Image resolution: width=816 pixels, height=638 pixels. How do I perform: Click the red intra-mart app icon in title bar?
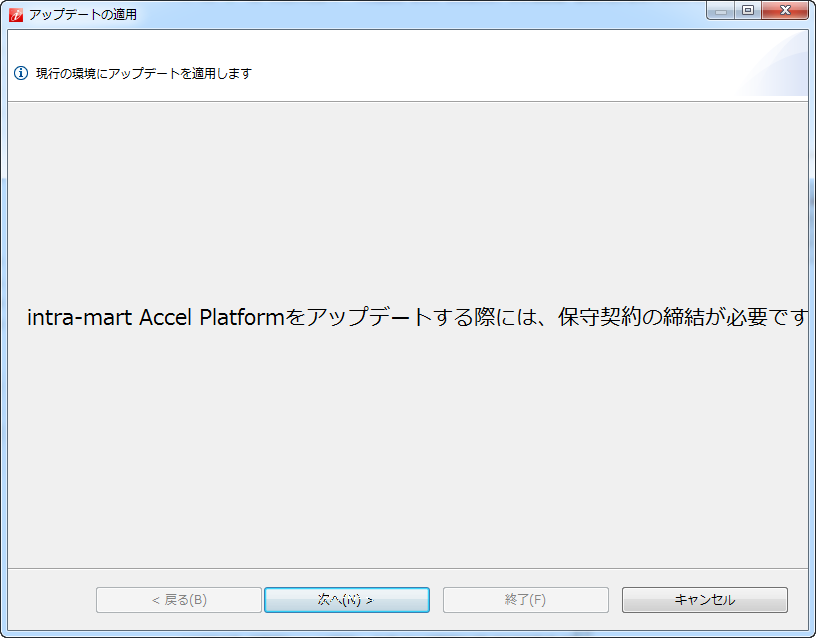point(16,15)
